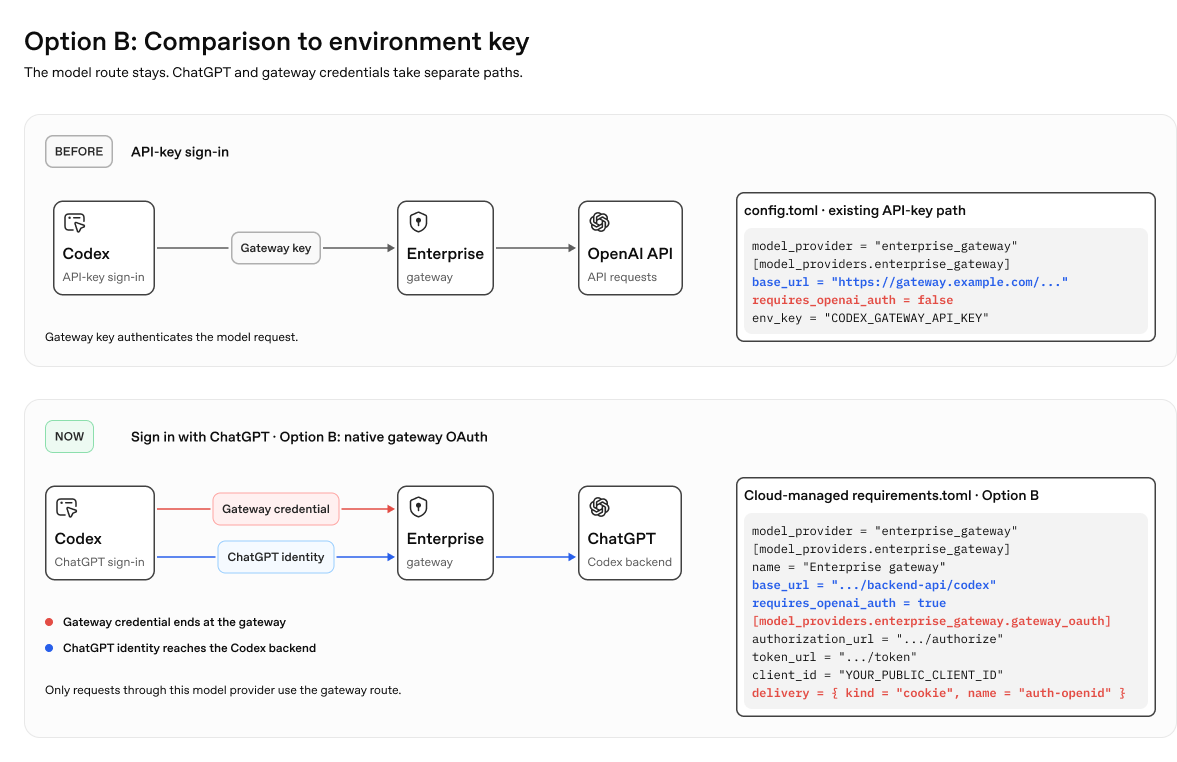Click the "Cloud-managed requirements.toml · Option B" heading
Viewport: 1177px width, 762px height.
[x=891, y=495]
